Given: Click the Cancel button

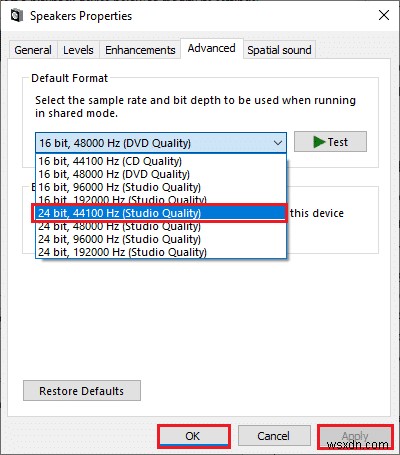Looking at the screenshot, I should [274, 436].
